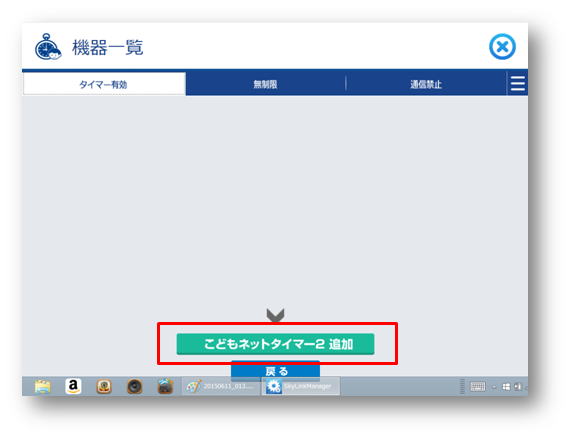Click the こどもネットタイマー2 追加 button
Viewport: 570px width, 438px height.
(x=275, y=344)
